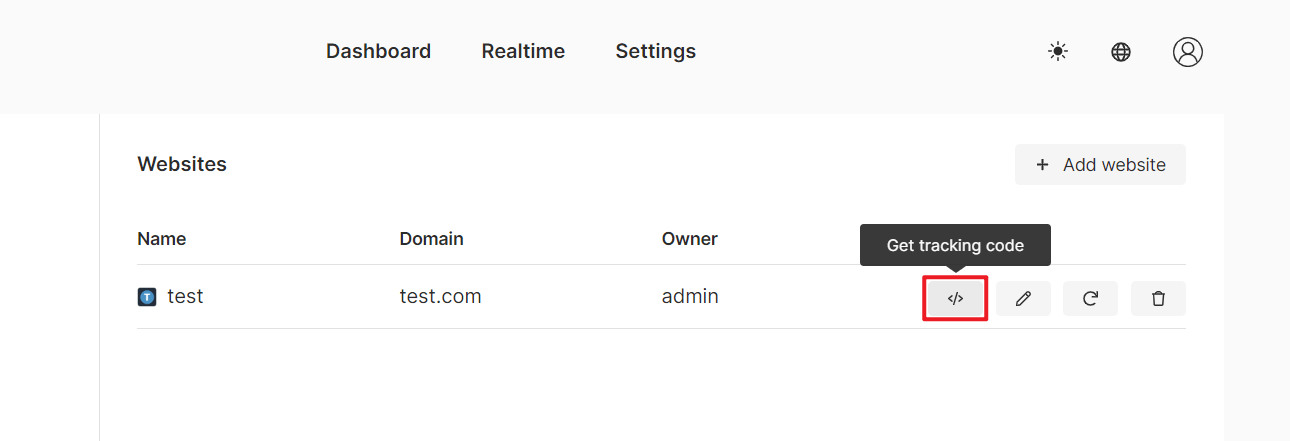Image resolution: width=1290 pixels, height=441 pixels.
Task: Open the Get tracking code button
Action: [955, 298]
